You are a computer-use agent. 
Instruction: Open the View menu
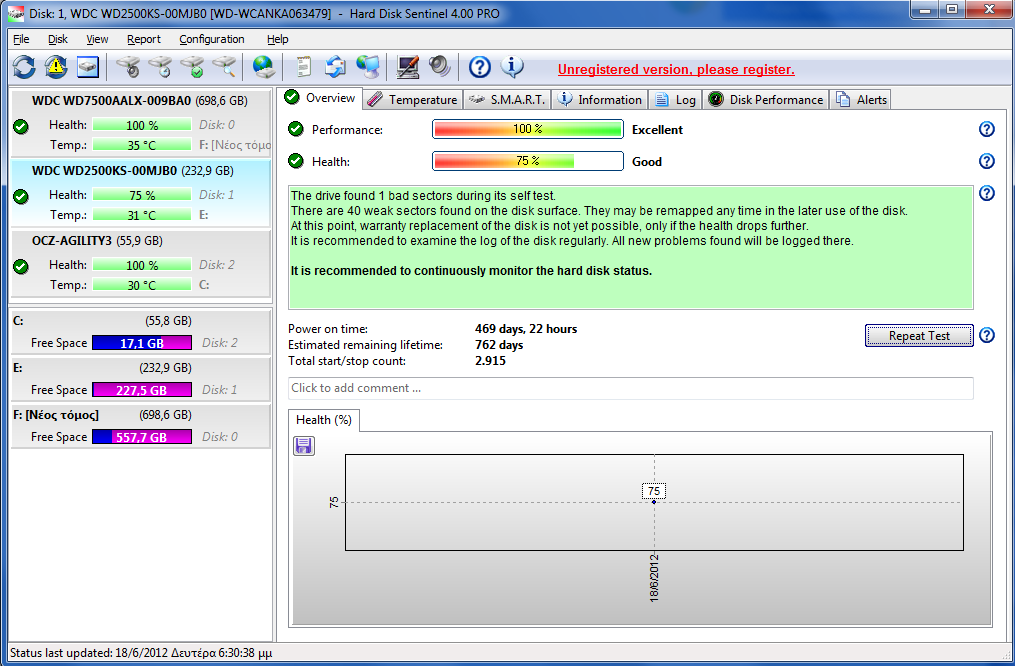pyautogui.click(x=97, y=39)
